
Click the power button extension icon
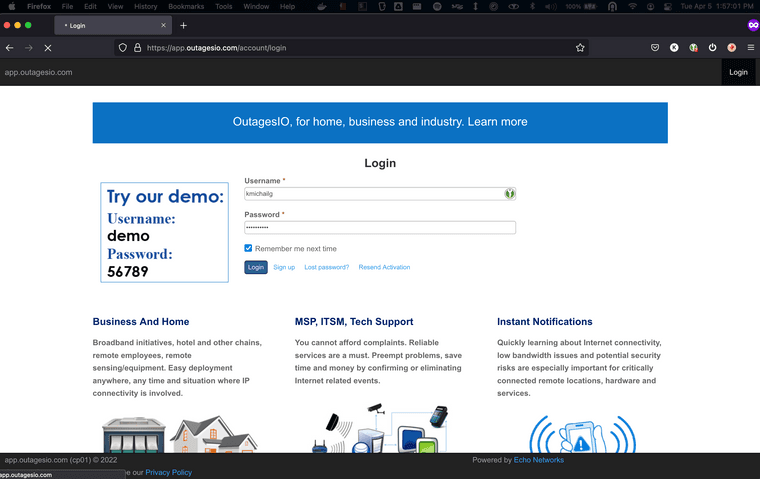tap(712, 48)
